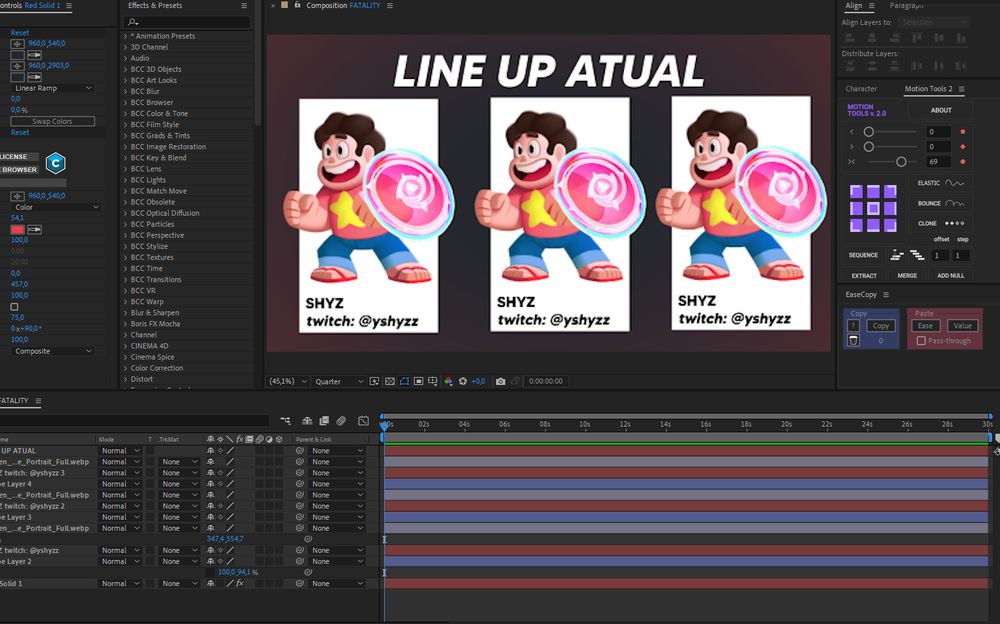
Task: Click the parent pick whip of Red Solid 1 layer
Action: (300, 584)
